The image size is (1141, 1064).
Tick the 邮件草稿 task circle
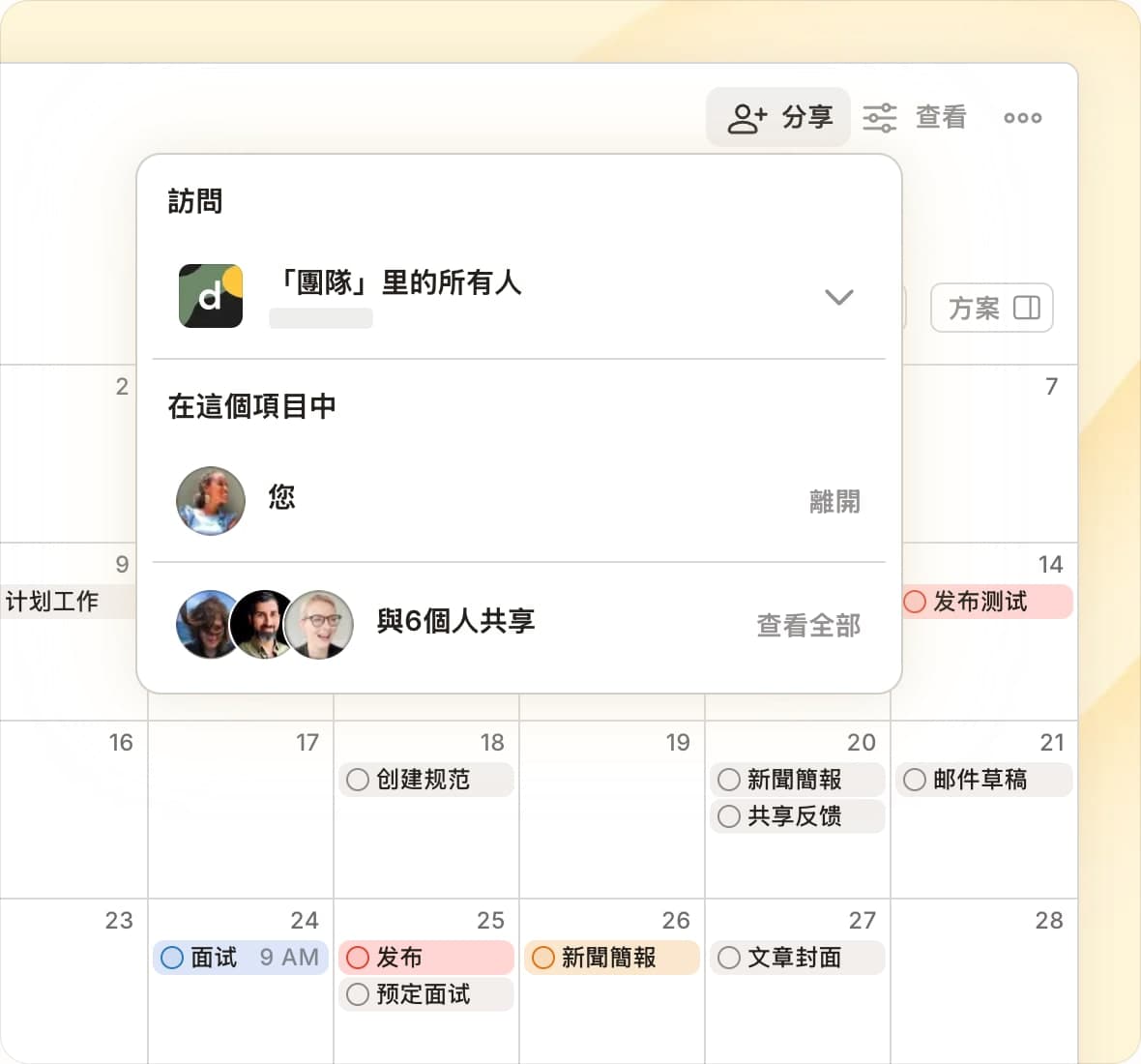pos(915,780)
